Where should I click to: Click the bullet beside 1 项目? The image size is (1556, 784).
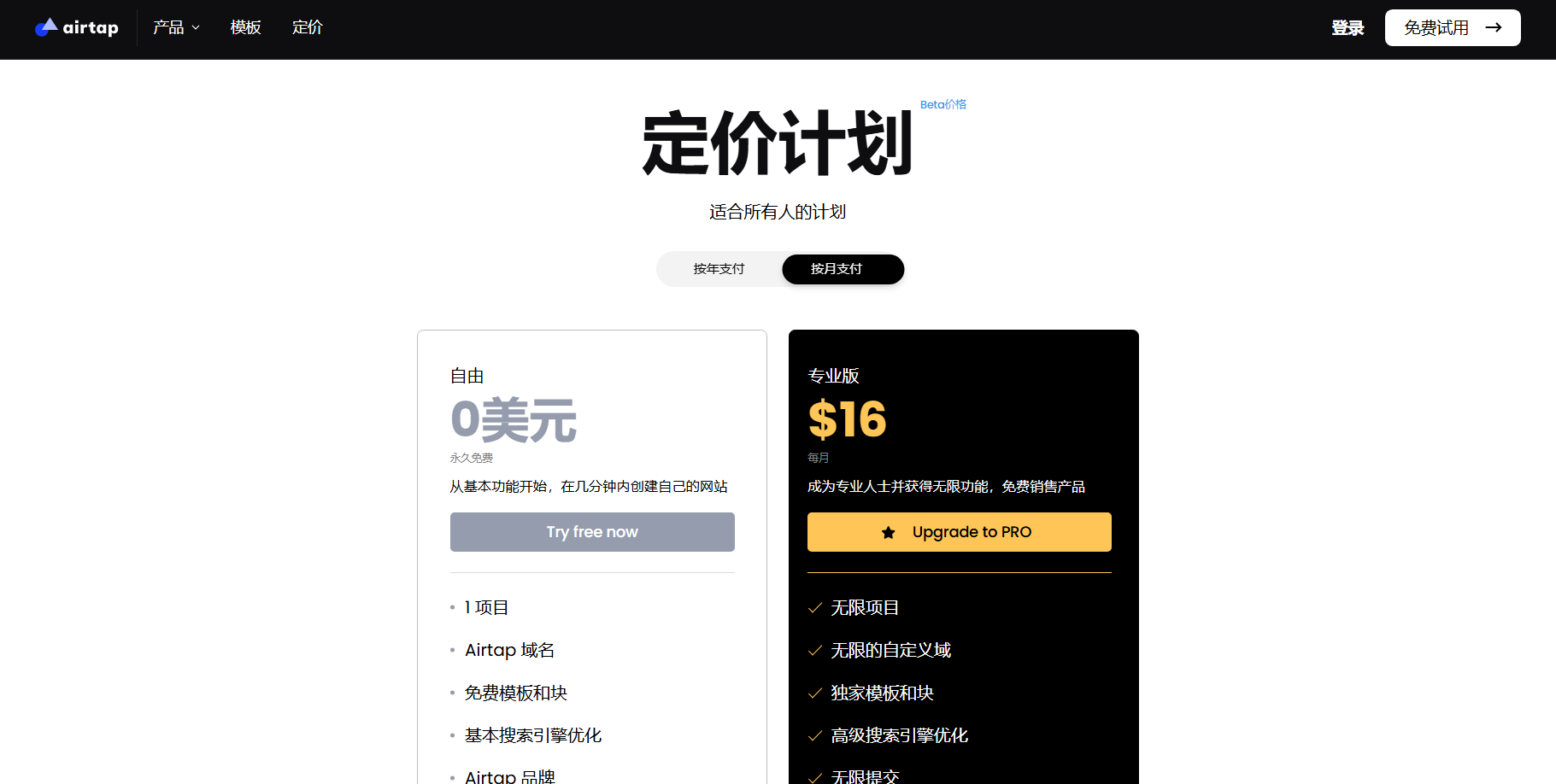click(452, 607)
